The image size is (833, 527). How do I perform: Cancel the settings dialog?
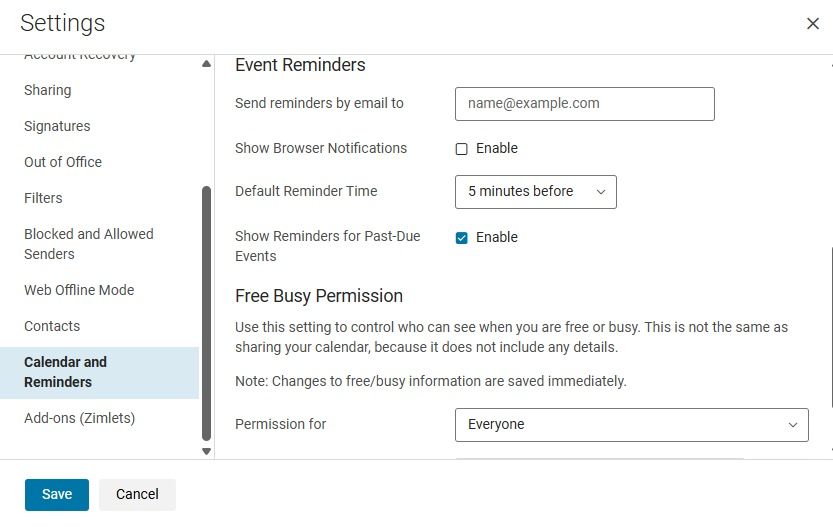tap(137, 494)
